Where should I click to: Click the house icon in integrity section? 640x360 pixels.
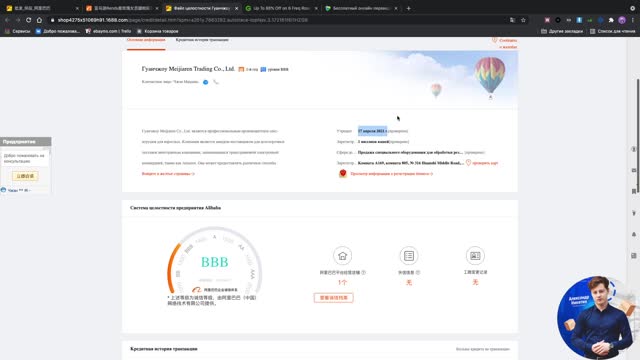click(342, 256)
